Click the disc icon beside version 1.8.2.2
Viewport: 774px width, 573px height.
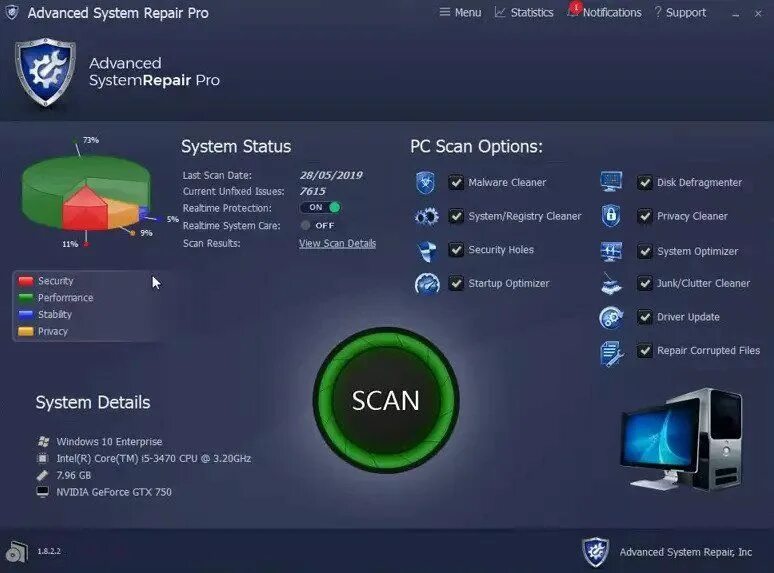click(17, 551)
